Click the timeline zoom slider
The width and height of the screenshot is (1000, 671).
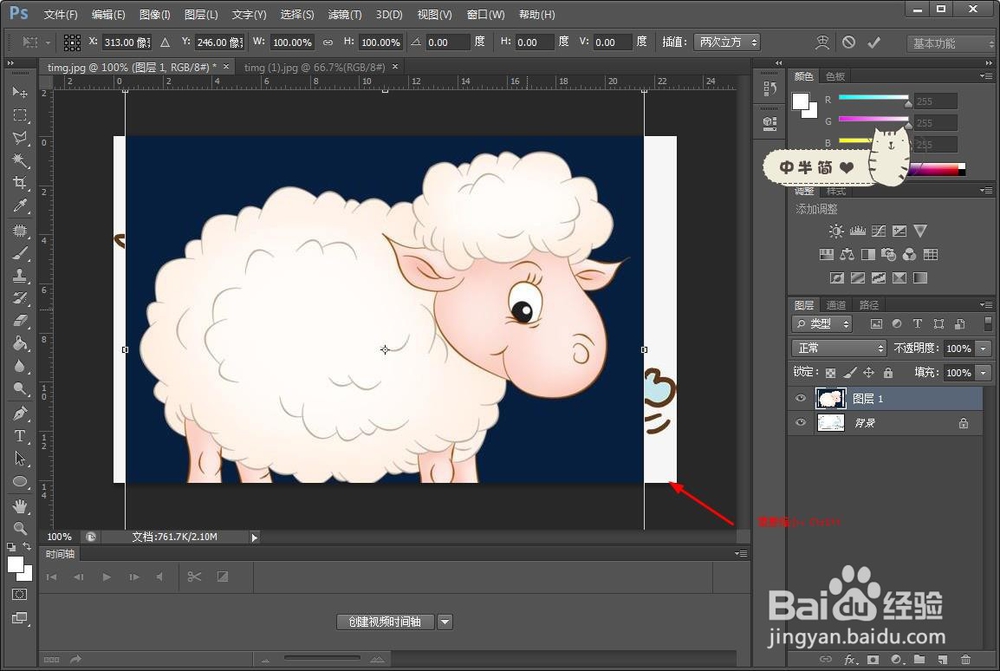(x=322, y=658)
